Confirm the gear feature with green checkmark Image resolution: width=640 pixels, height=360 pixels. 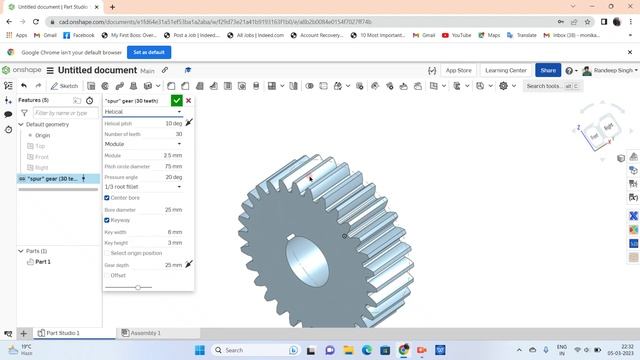coord(176,100)
